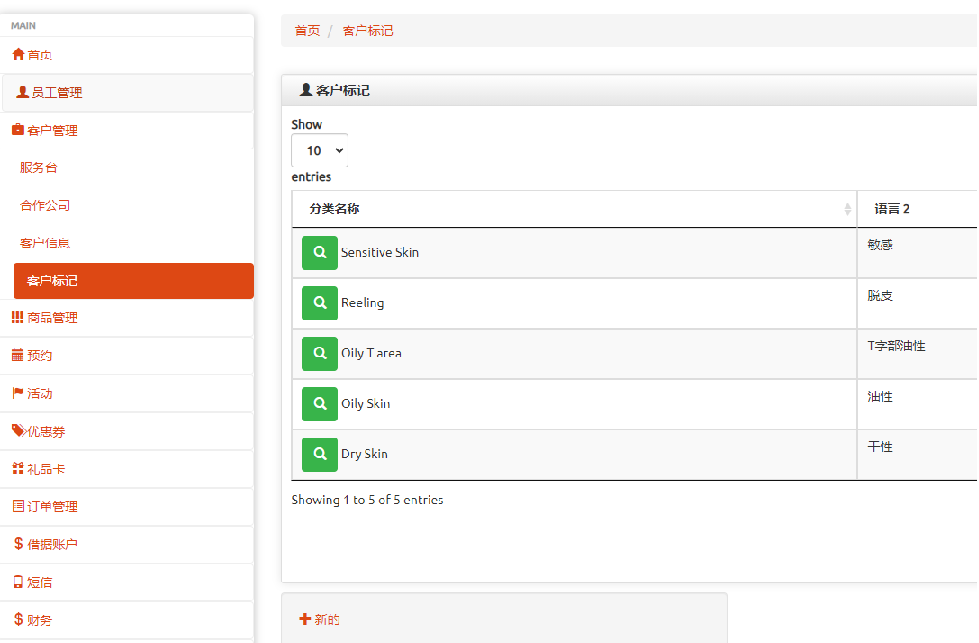Click the green magnifier for Sensitive Skin
The image size is (979, 643).
[x=320, y=253]
